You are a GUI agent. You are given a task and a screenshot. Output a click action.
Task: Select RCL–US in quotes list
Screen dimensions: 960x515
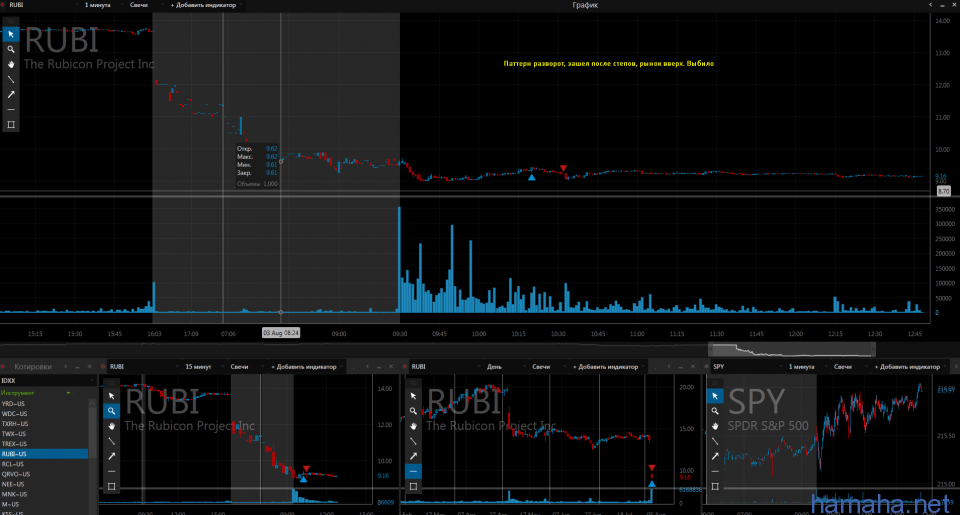44,464
